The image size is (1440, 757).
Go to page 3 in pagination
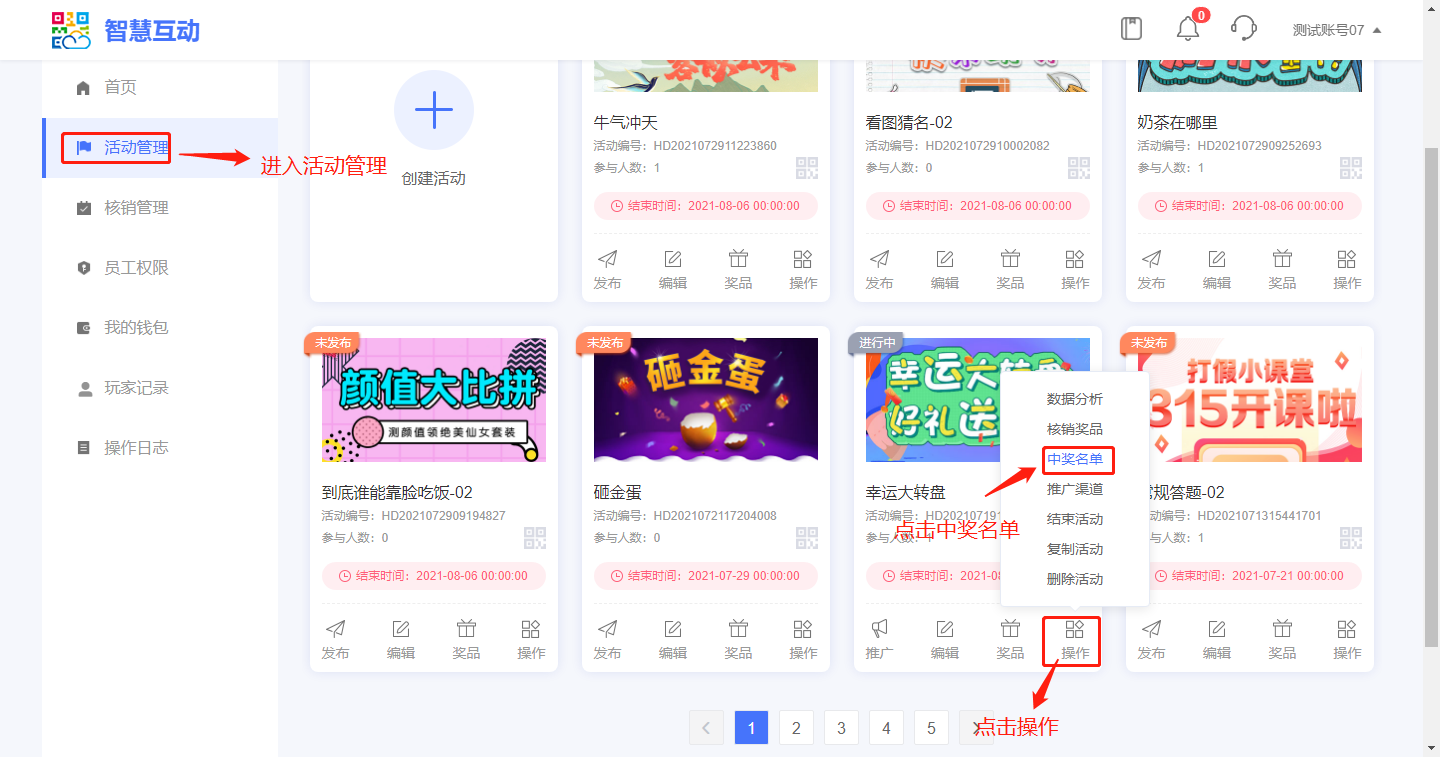pyautogui.click(x=841, y=728)
